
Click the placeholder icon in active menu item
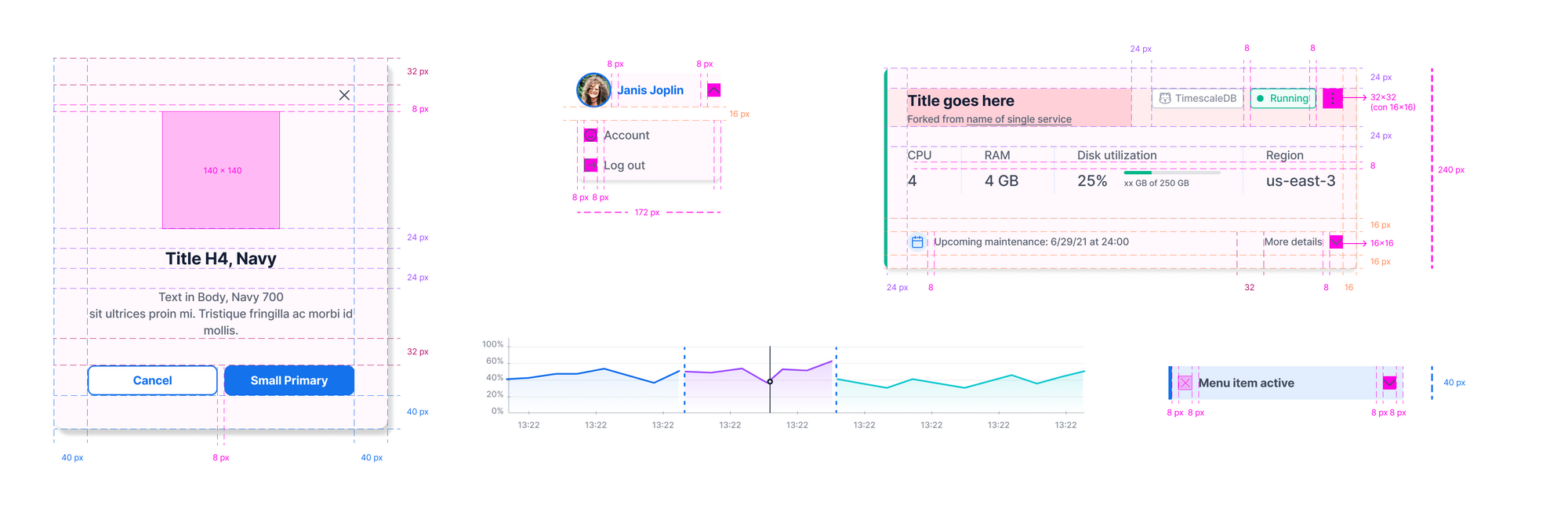coord(1185,383)
